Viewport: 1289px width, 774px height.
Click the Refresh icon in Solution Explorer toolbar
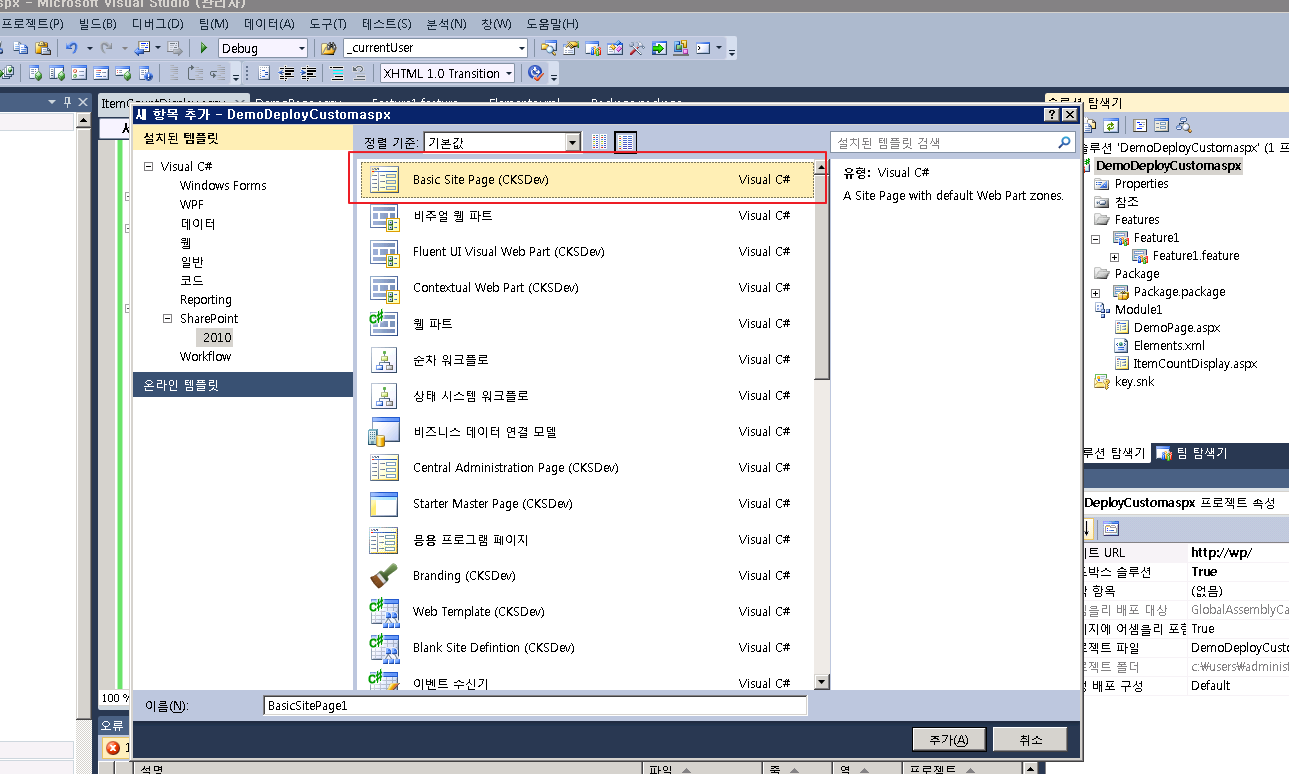click(1111, 125)
